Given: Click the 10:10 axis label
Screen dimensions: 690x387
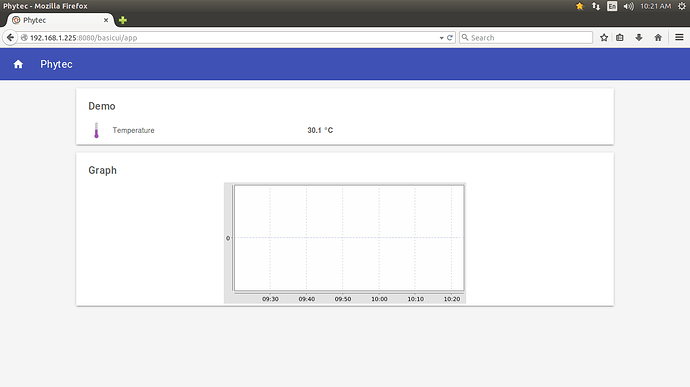Looking at the screenshot, I should (x=415, y=299).
